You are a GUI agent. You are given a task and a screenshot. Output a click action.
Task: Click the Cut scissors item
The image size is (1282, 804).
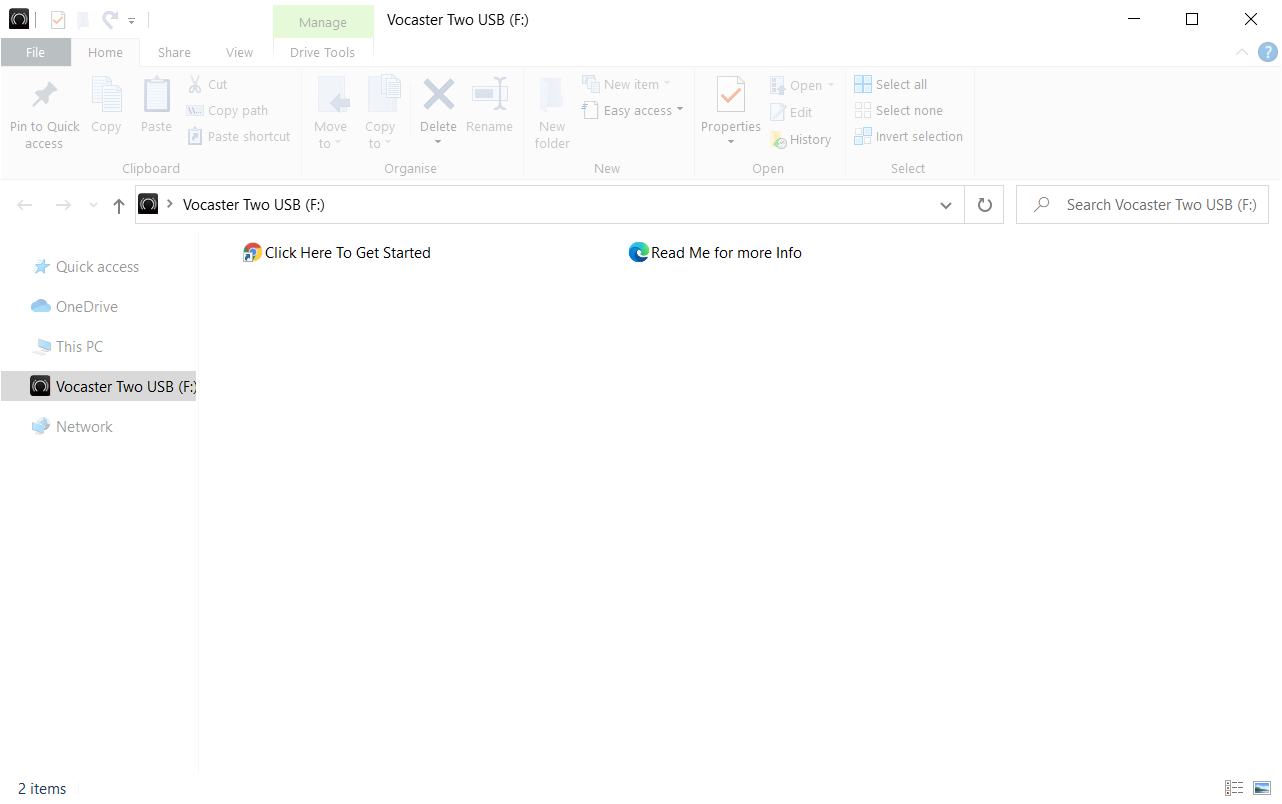pos(208,85)
